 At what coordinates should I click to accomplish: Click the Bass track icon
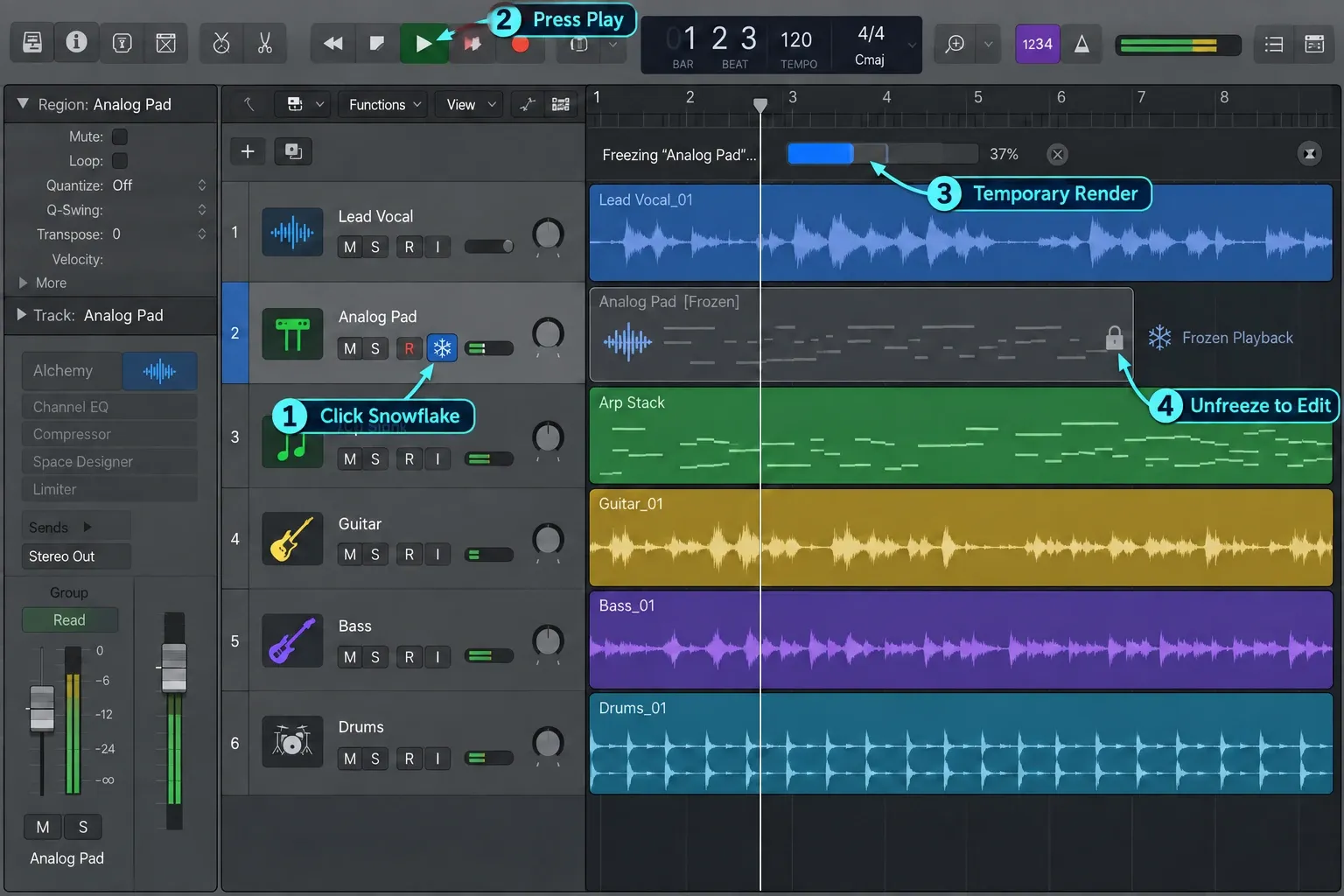(x=292, y=640)
